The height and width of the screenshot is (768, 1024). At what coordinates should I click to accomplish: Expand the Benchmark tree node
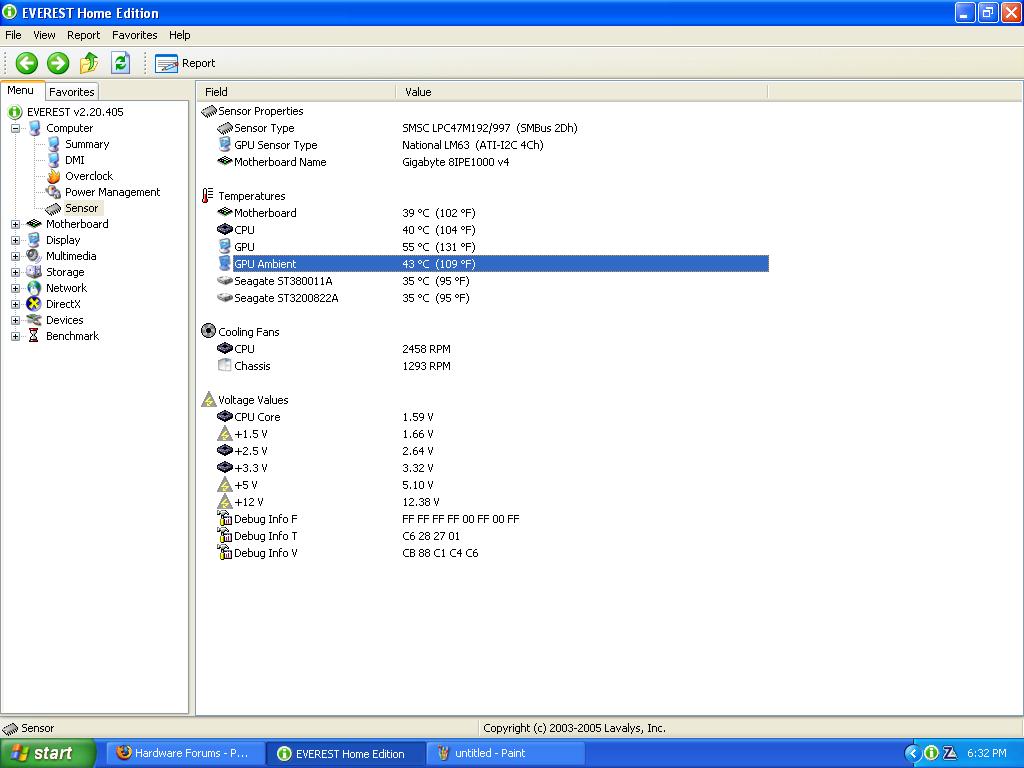point(15,336)
